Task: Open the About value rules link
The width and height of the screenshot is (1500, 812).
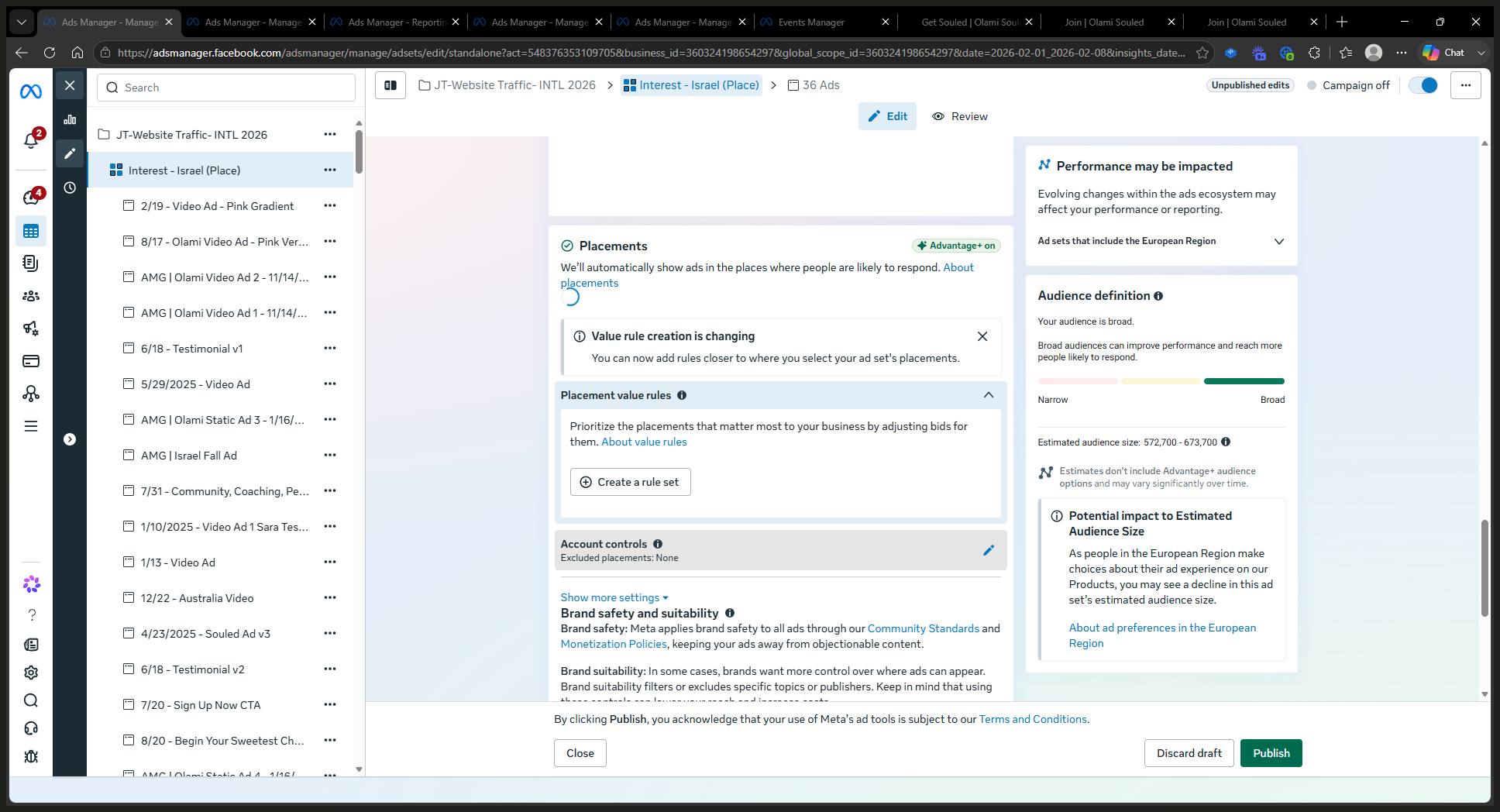Action: coord(644,442)
